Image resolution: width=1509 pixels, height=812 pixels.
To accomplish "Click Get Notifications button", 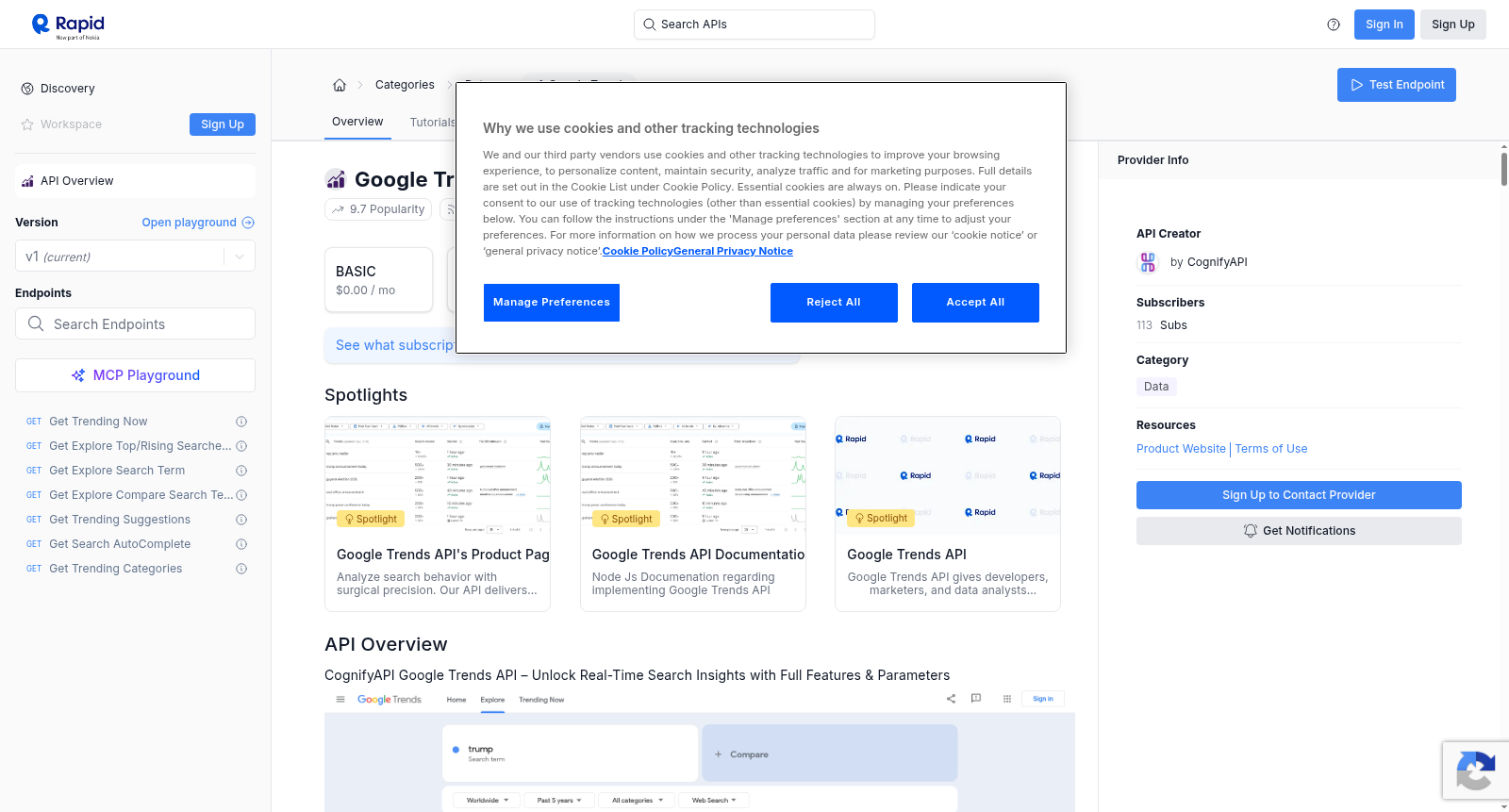I will point(1299,531).
